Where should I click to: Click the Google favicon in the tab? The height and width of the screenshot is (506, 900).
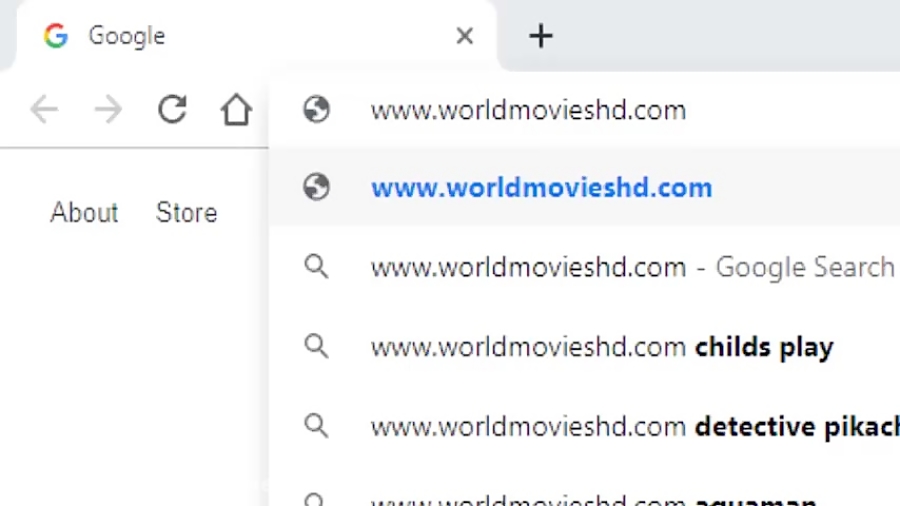56,36
